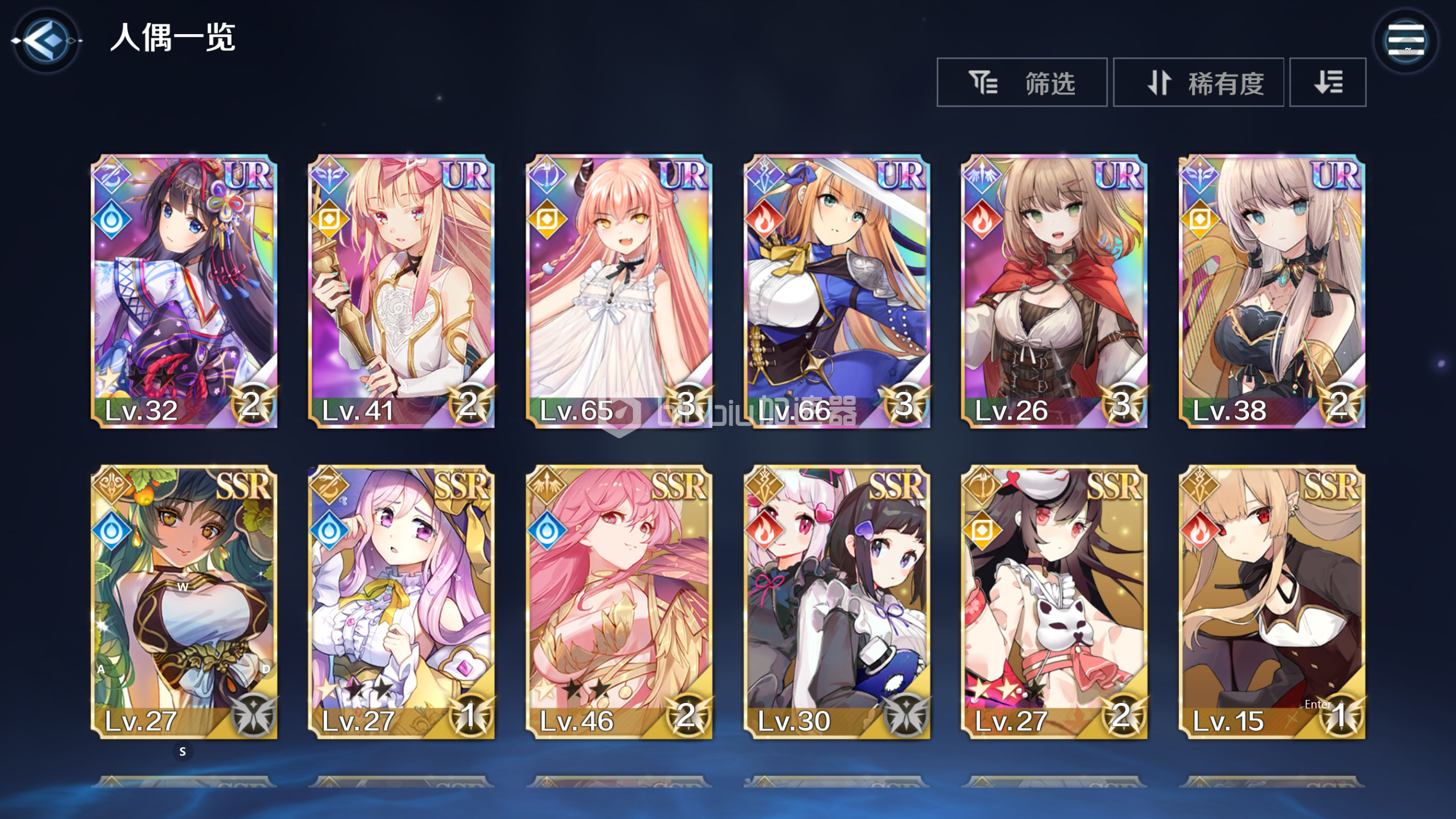This screenshot has height=819, width=1456.
Task: Select the Lv.65 UR pink-haired doll card
Action: click(x=619, y=291)
